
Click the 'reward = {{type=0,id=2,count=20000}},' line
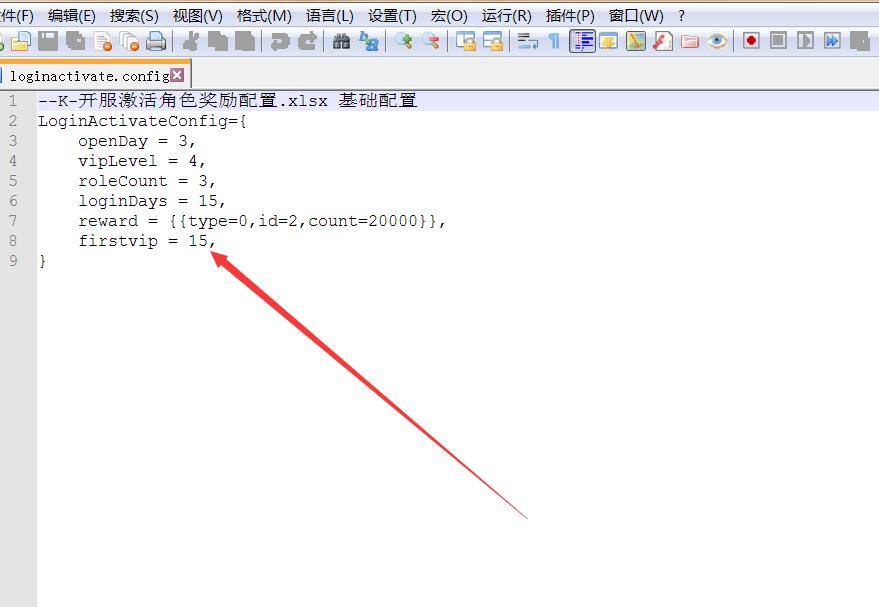point(262,221)
